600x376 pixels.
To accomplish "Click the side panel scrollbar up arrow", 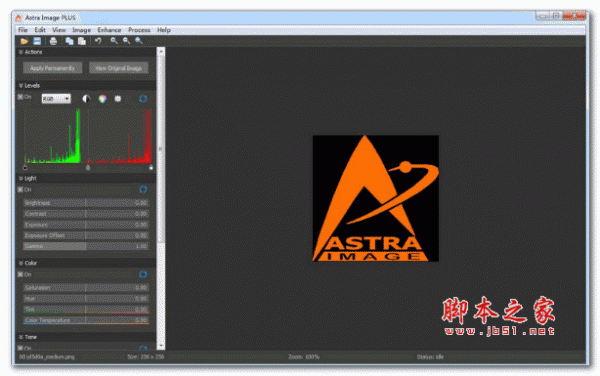I will [161, 51].
